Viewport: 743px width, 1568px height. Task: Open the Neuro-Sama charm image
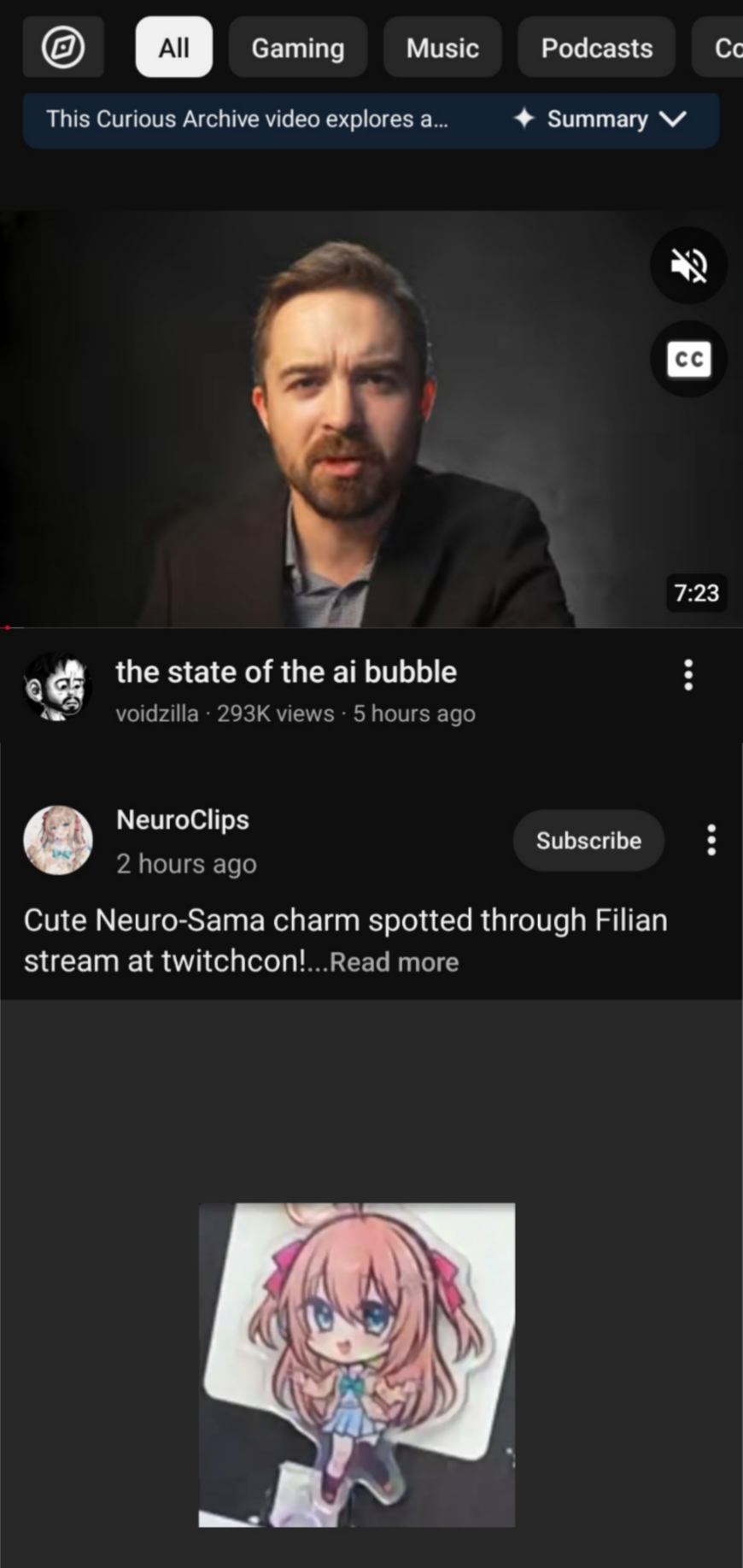[x=357, y=1365]
